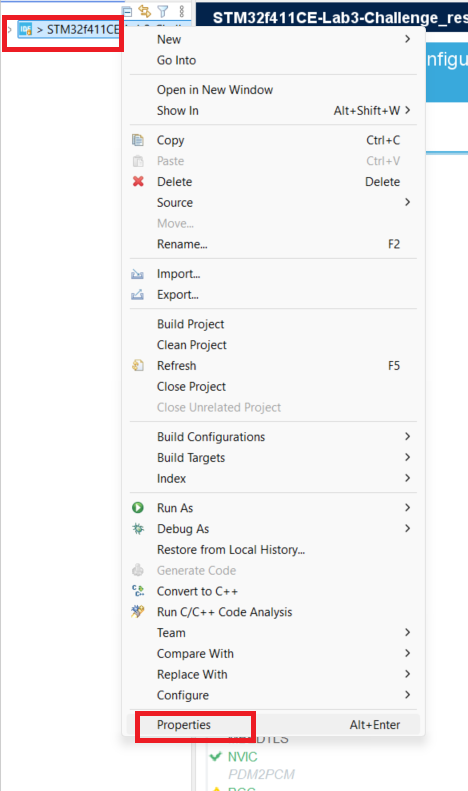
Task: Click the green Run As play icon
Action: [138, 507]
